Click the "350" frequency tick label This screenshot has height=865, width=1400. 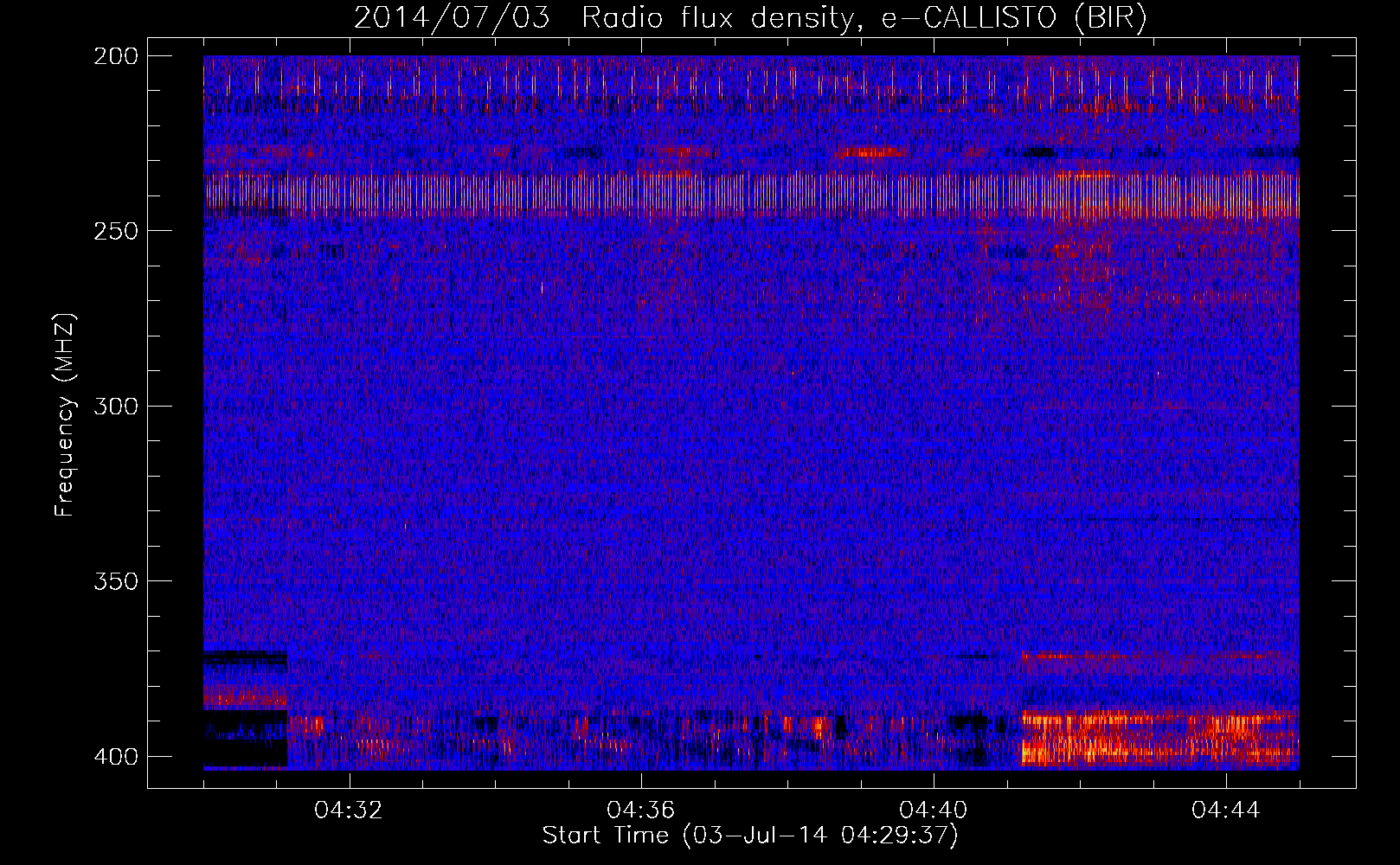coord(115,581)
